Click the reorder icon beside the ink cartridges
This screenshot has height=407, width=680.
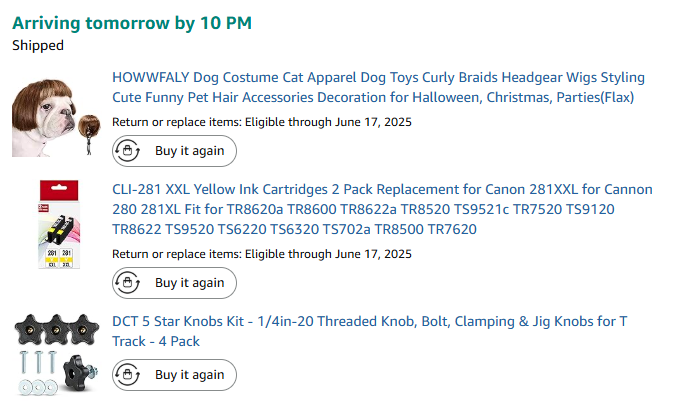[127, 282]
